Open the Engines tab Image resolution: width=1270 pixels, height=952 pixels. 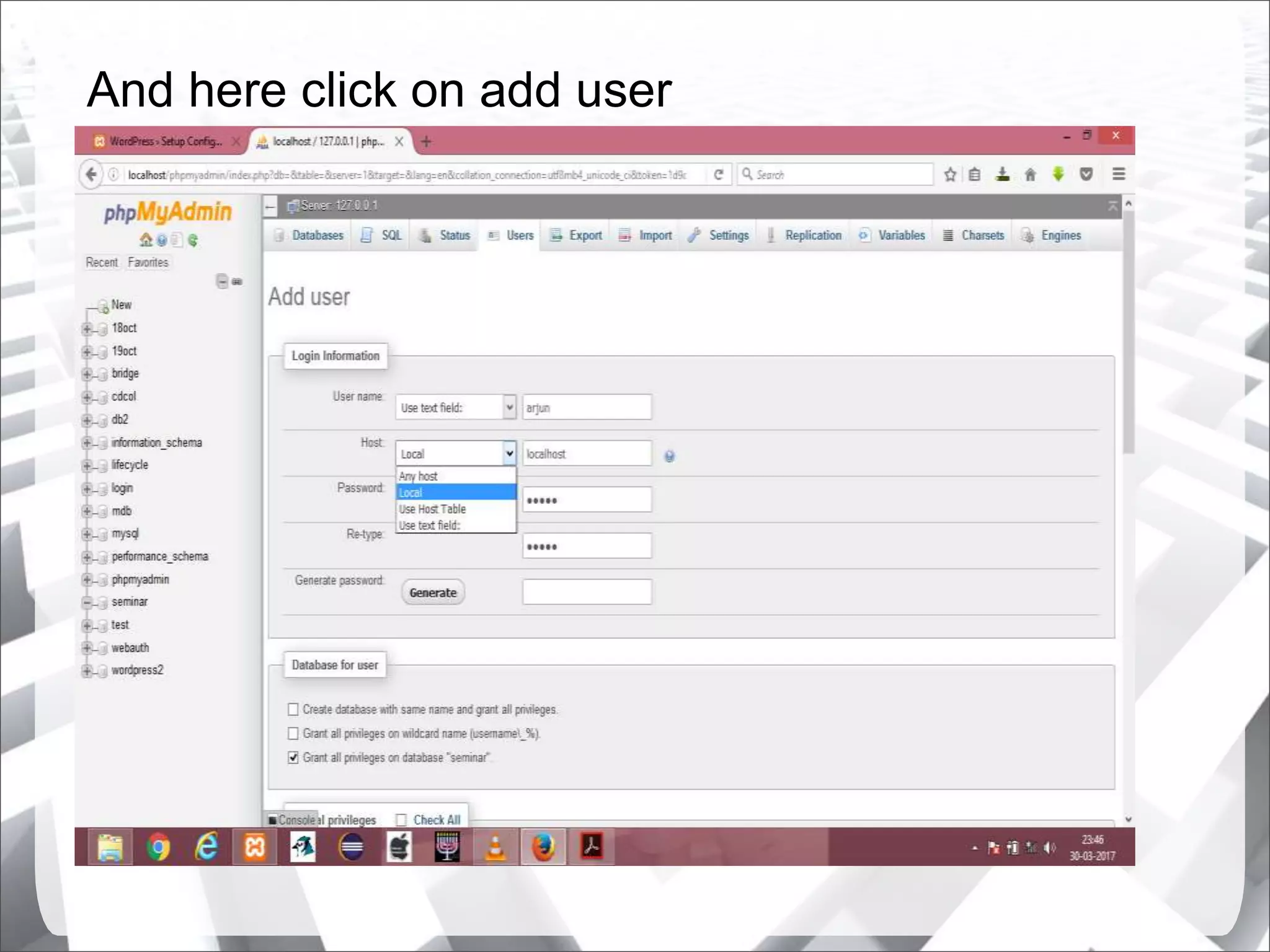1052,236
